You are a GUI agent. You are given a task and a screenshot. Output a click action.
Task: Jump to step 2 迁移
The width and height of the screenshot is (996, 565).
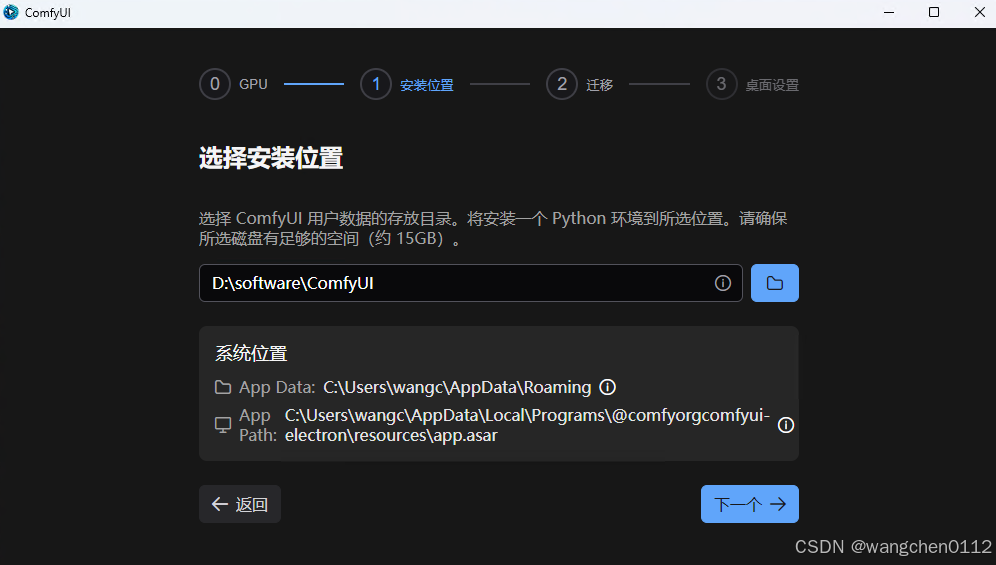click(580, 84)
